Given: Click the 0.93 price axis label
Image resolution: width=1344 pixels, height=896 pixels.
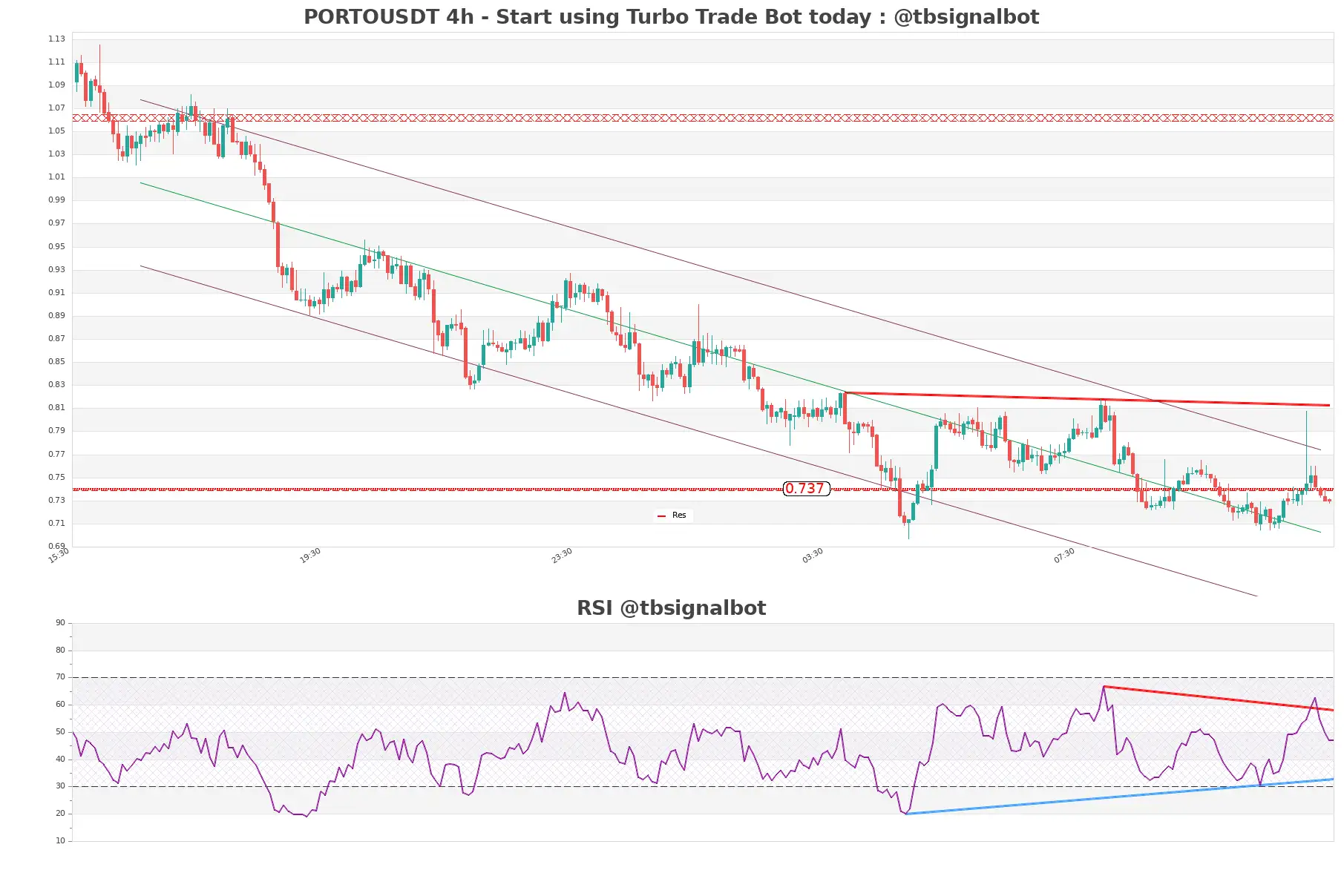Looking at the screenshot, I should pyautogui.click(x=57, y=269).
